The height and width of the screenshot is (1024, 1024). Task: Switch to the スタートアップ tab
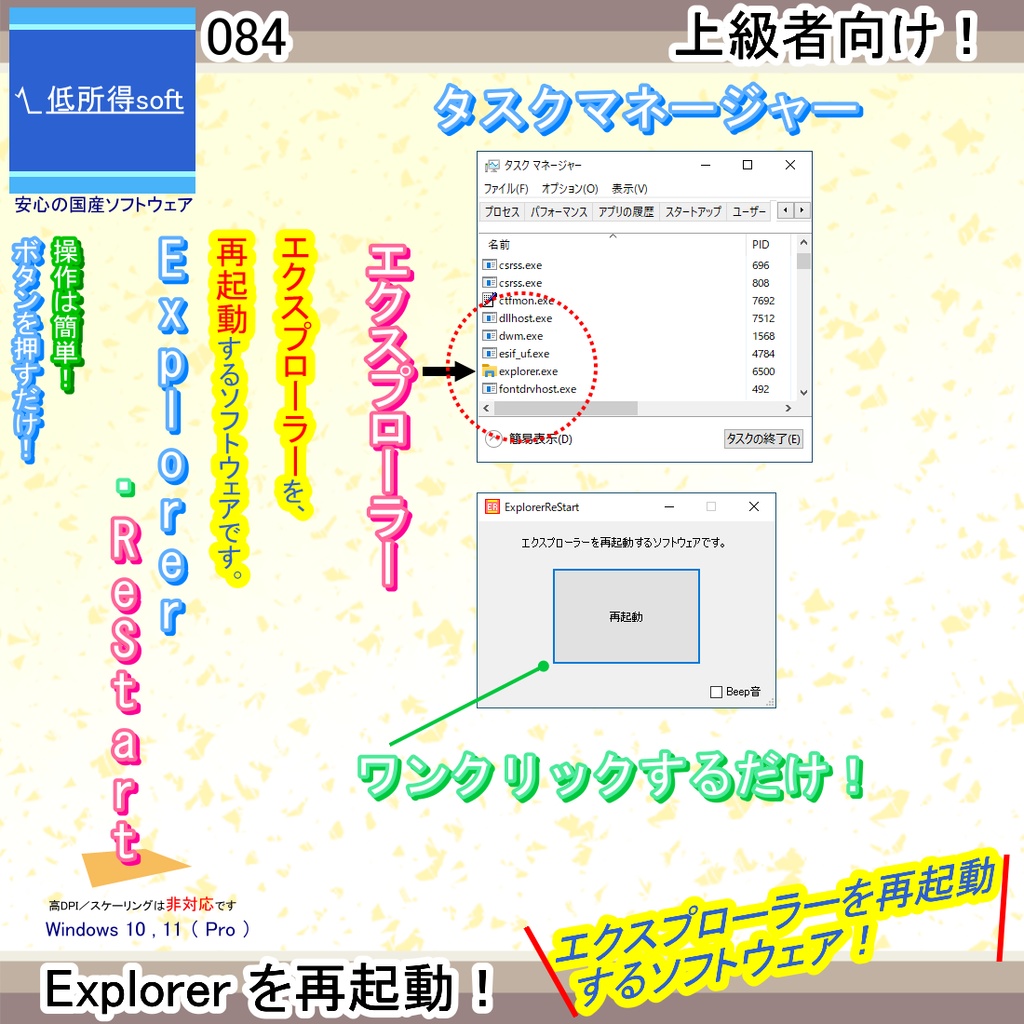(x=693, y=212)
